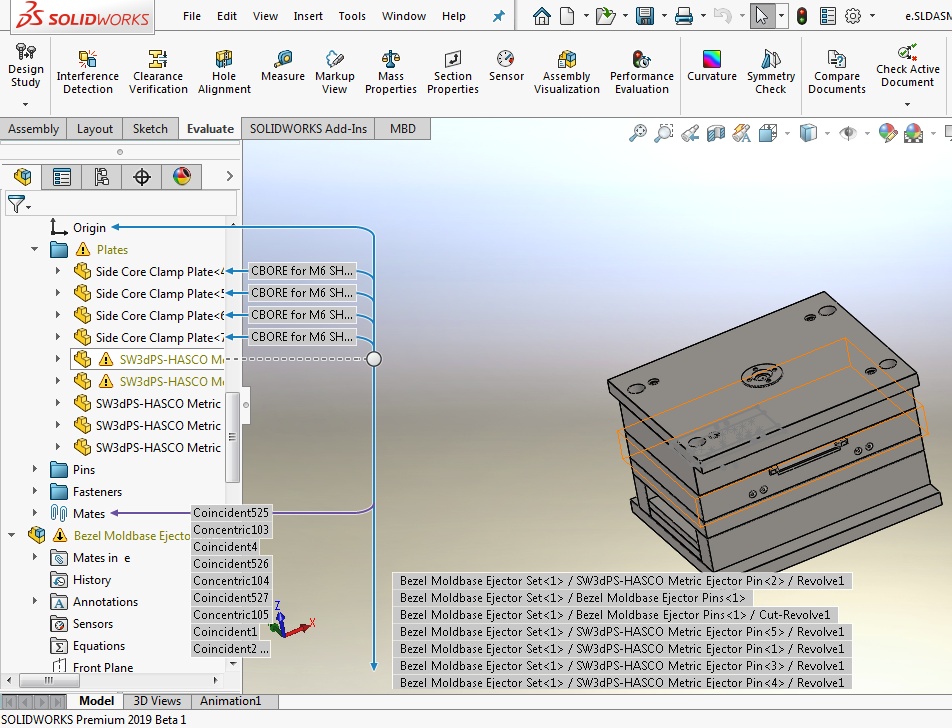Viewport: 952px width, 728px height.
Task: Switch to the Assembly tab
Action: 33,129
